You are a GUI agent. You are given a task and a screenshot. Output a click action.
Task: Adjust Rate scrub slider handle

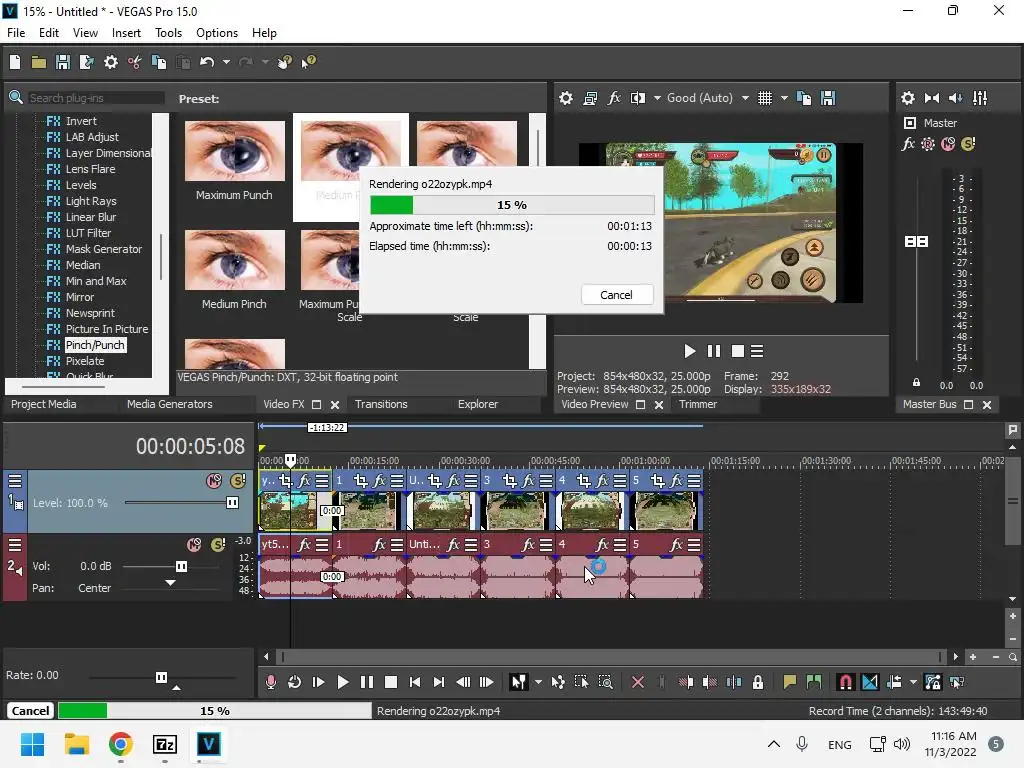click(161, 677)
